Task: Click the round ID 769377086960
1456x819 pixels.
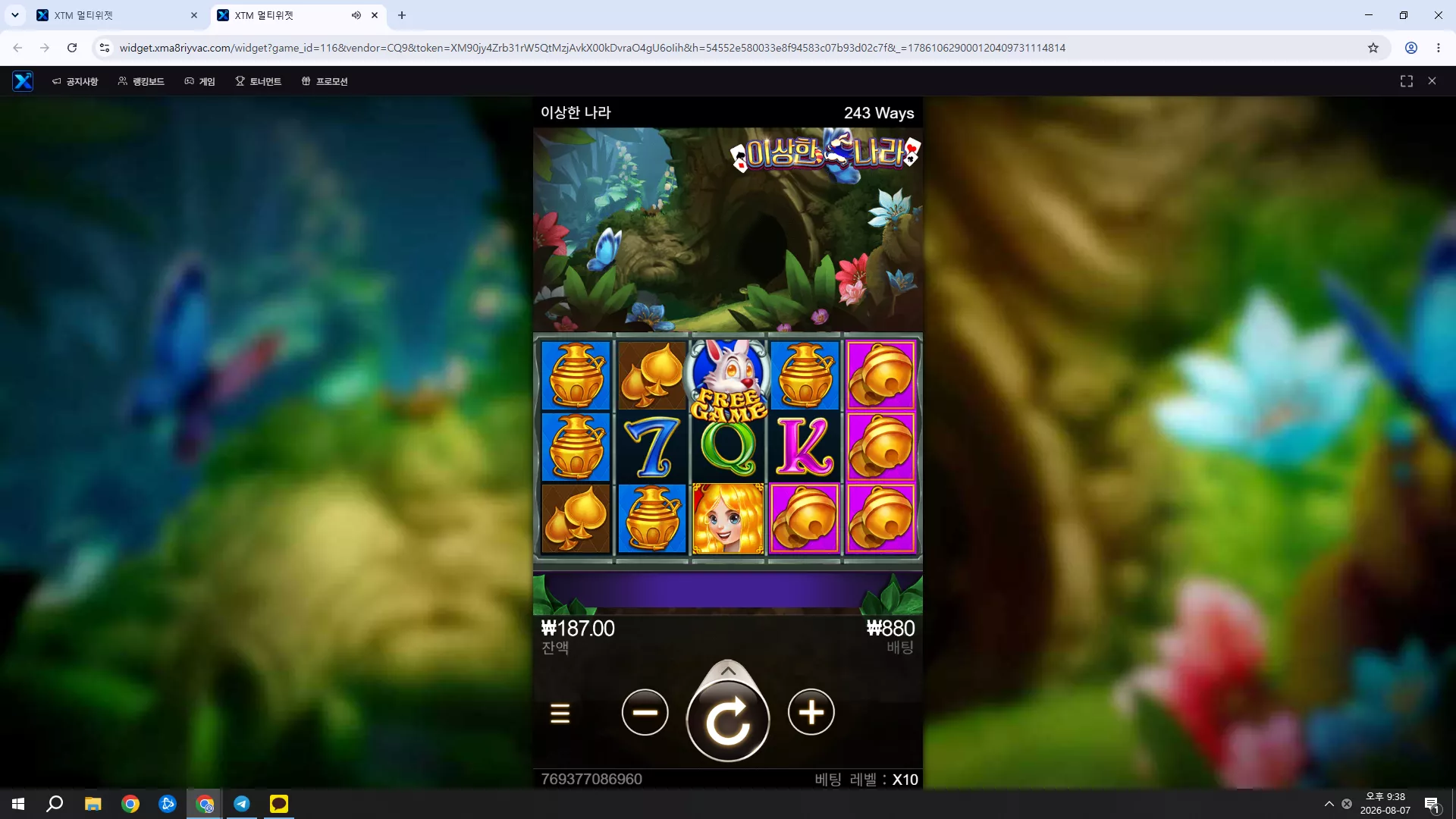Action: click(591, 780)
